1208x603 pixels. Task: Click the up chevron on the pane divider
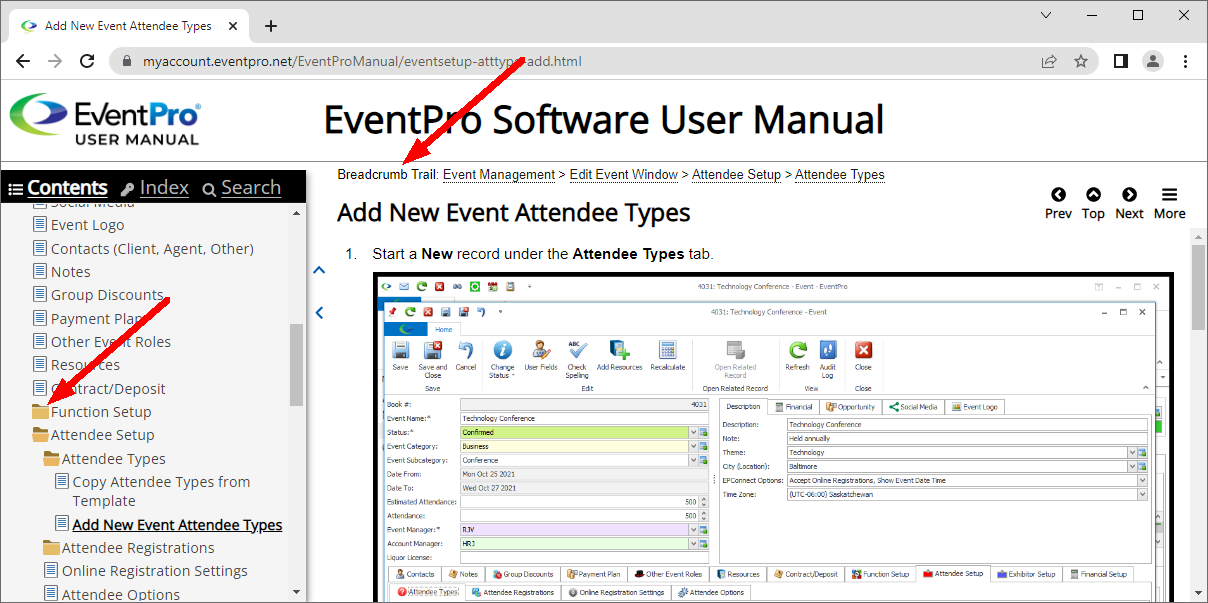tap(319, 270)
